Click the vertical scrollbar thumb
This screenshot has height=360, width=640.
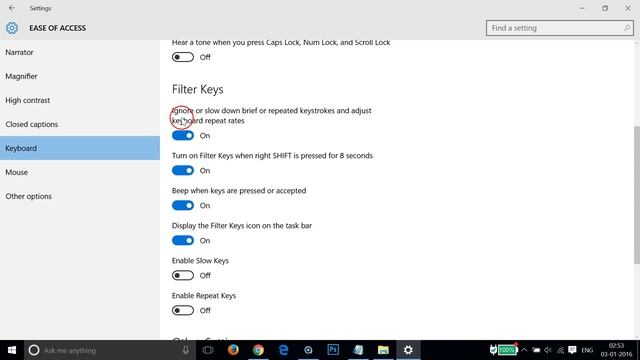pyautogui.click(x=636, y=195)
